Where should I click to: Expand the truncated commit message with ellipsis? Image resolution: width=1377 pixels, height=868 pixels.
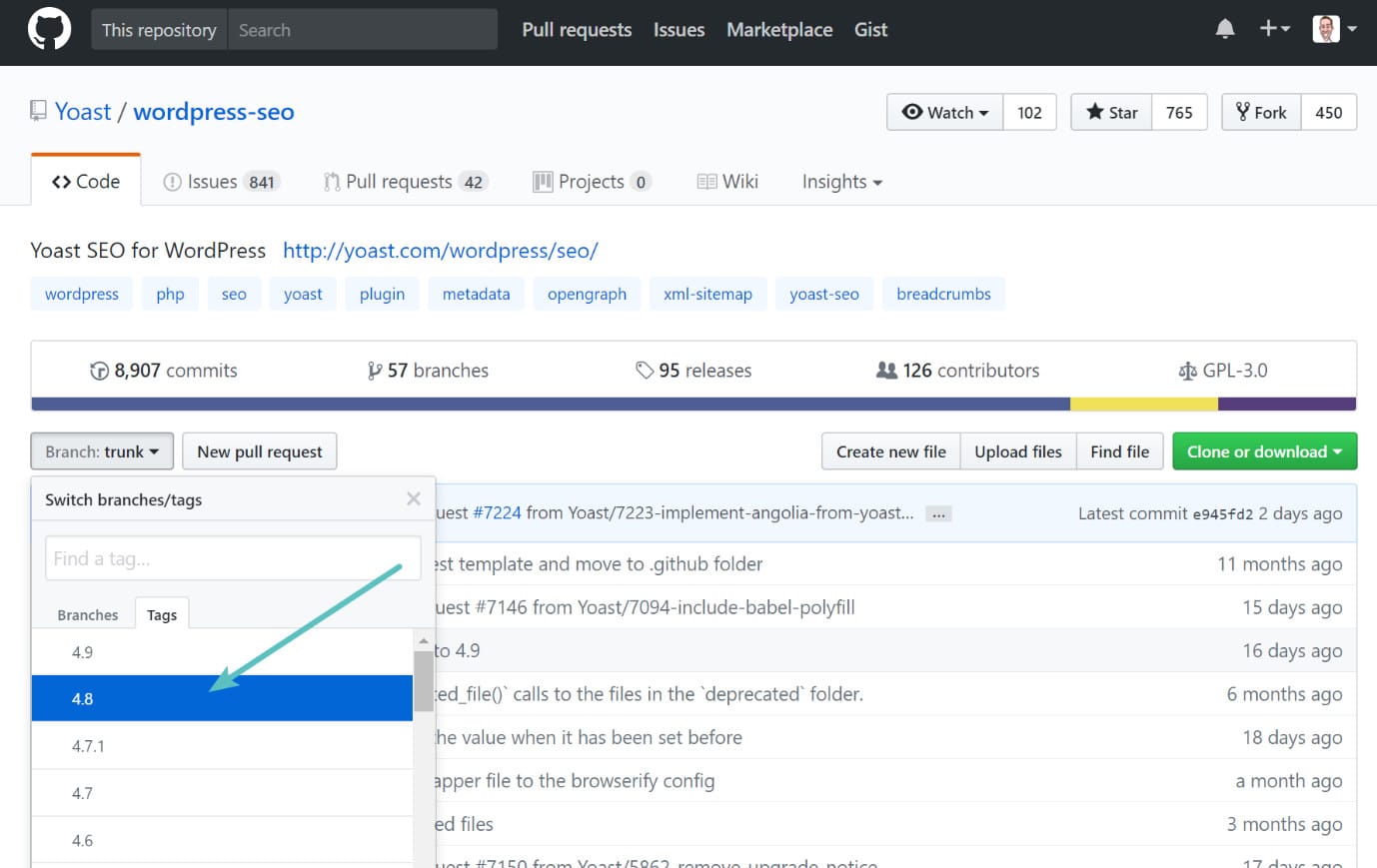point(938,512)
